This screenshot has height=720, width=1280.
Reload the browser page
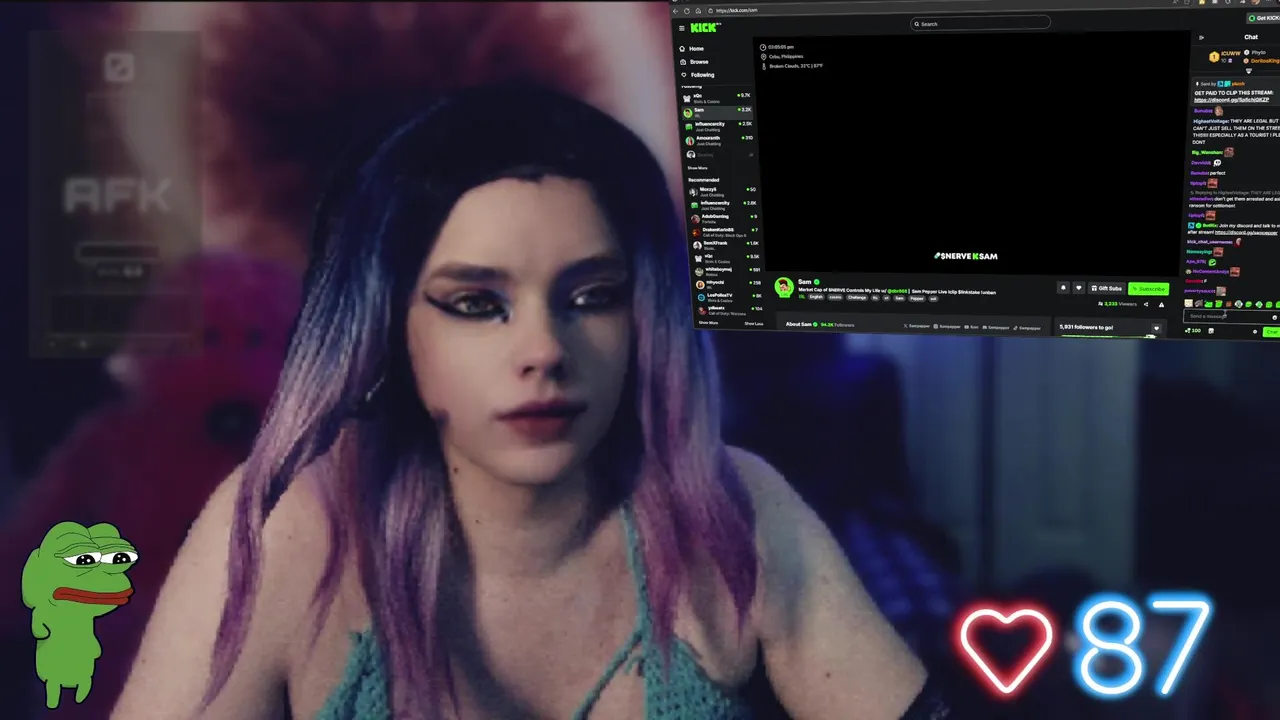[x=687, y=11]
